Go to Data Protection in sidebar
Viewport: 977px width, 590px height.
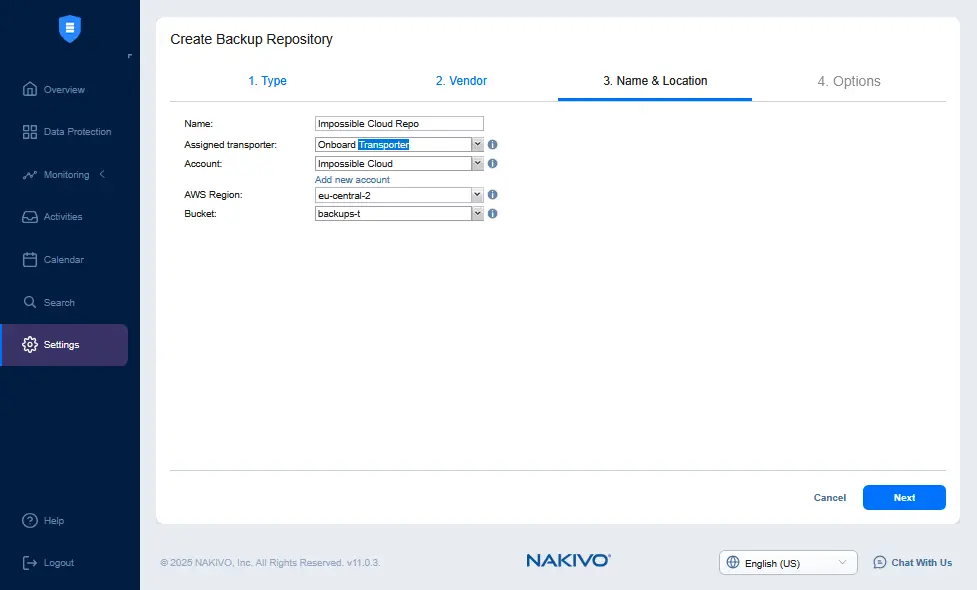pyautogui.click(x=76, y=132)
